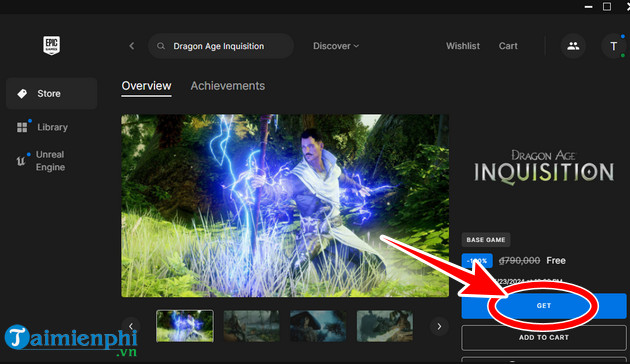Click the blue GET button
Viewport: 630px width, 364px height.
click(x=544, y=306)
